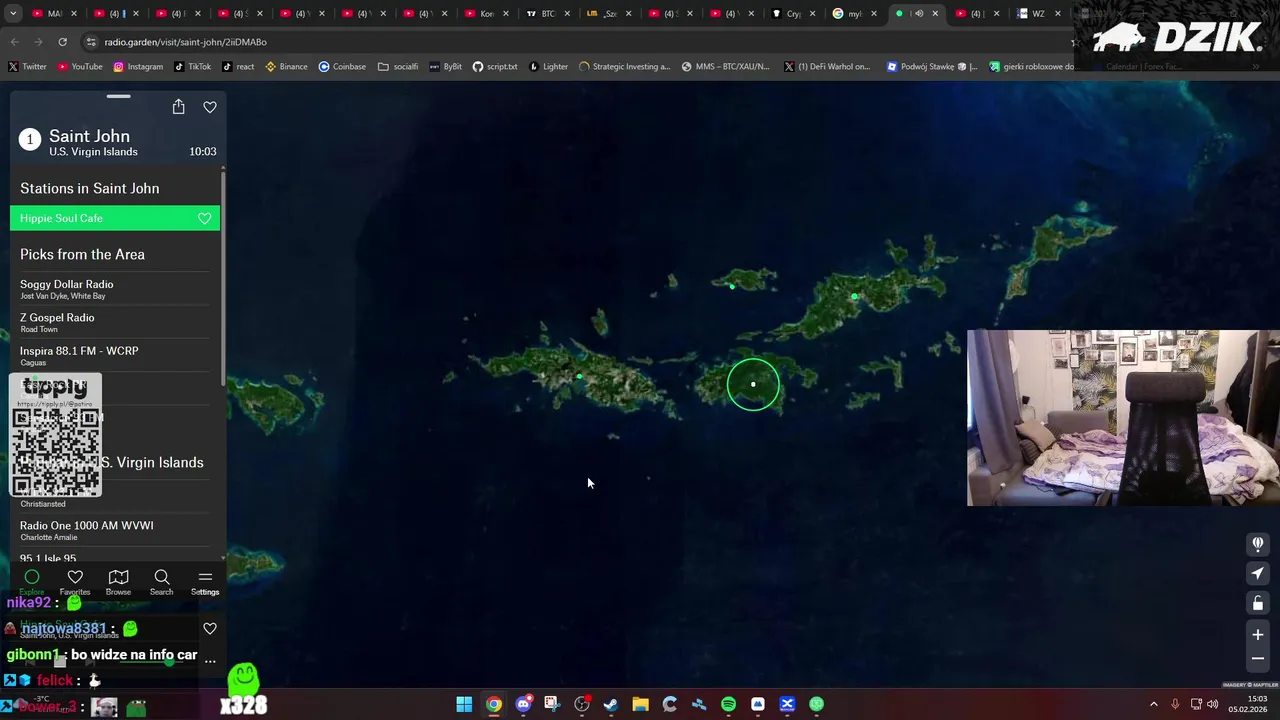Switch to the Explore tab

coord(32,582)
